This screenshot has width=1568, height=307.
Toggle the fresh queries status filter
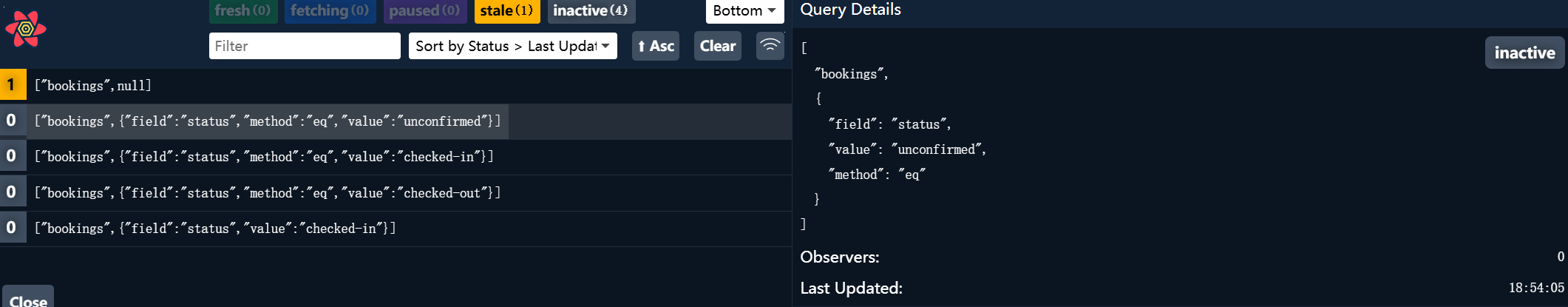coord(242,10)
